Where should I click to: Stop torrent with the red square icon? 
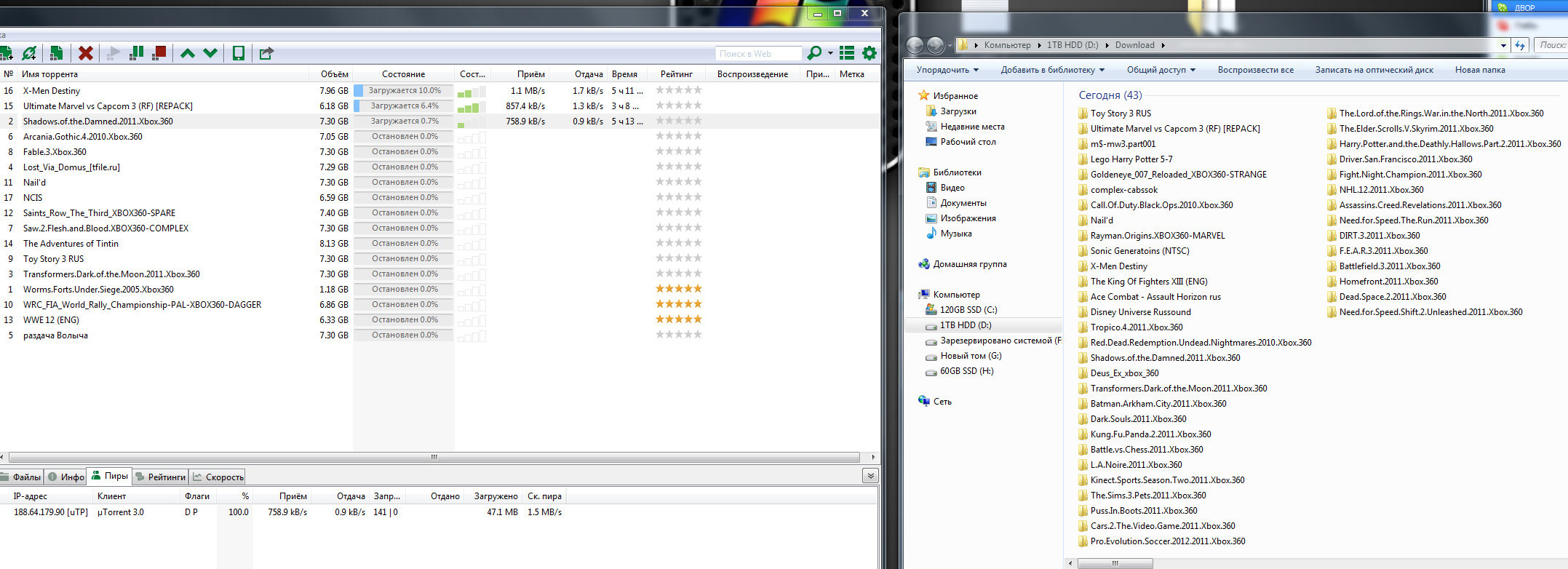[159, 53]
